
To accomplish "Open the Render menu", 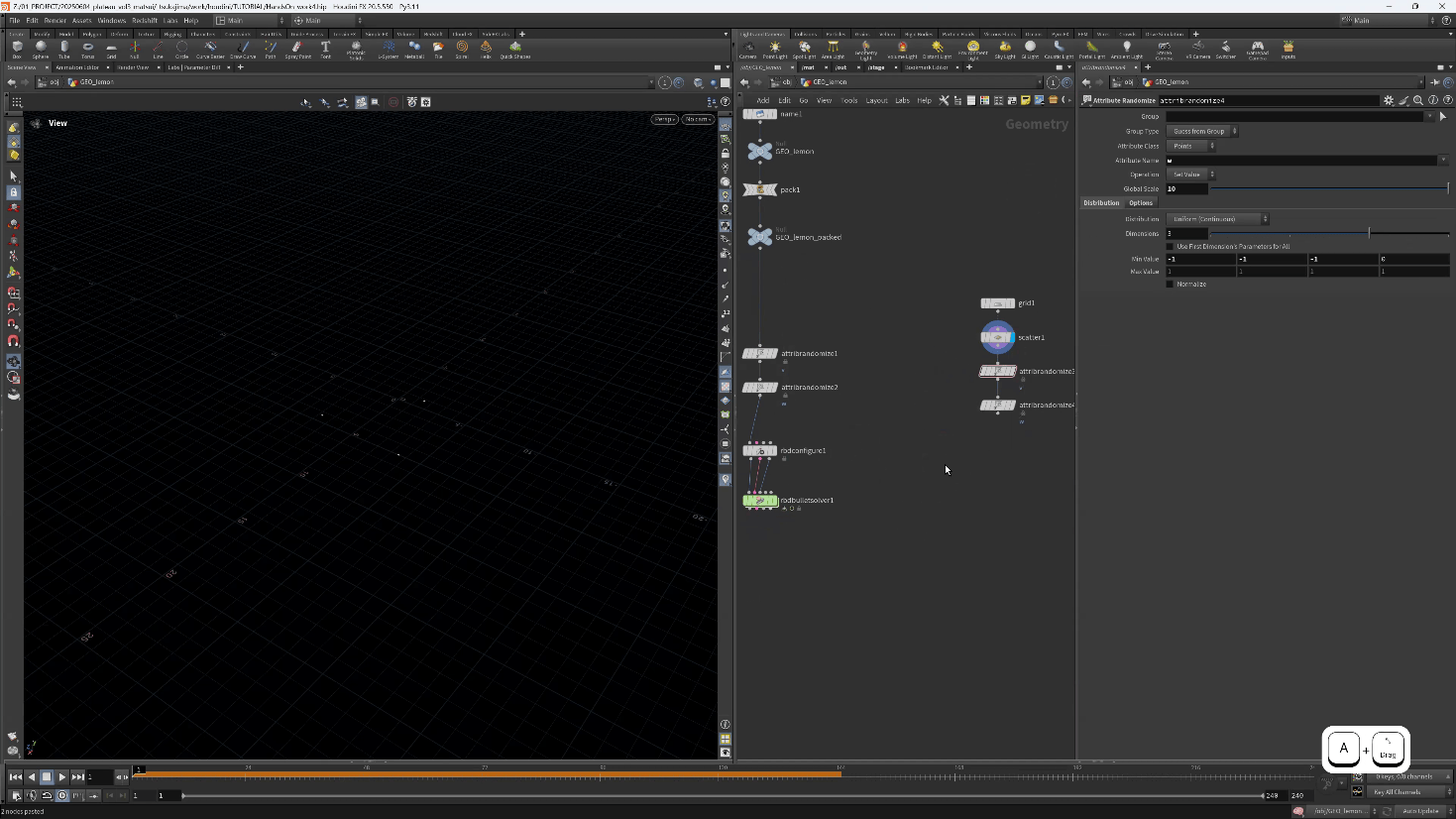I will tap(56, 20).
